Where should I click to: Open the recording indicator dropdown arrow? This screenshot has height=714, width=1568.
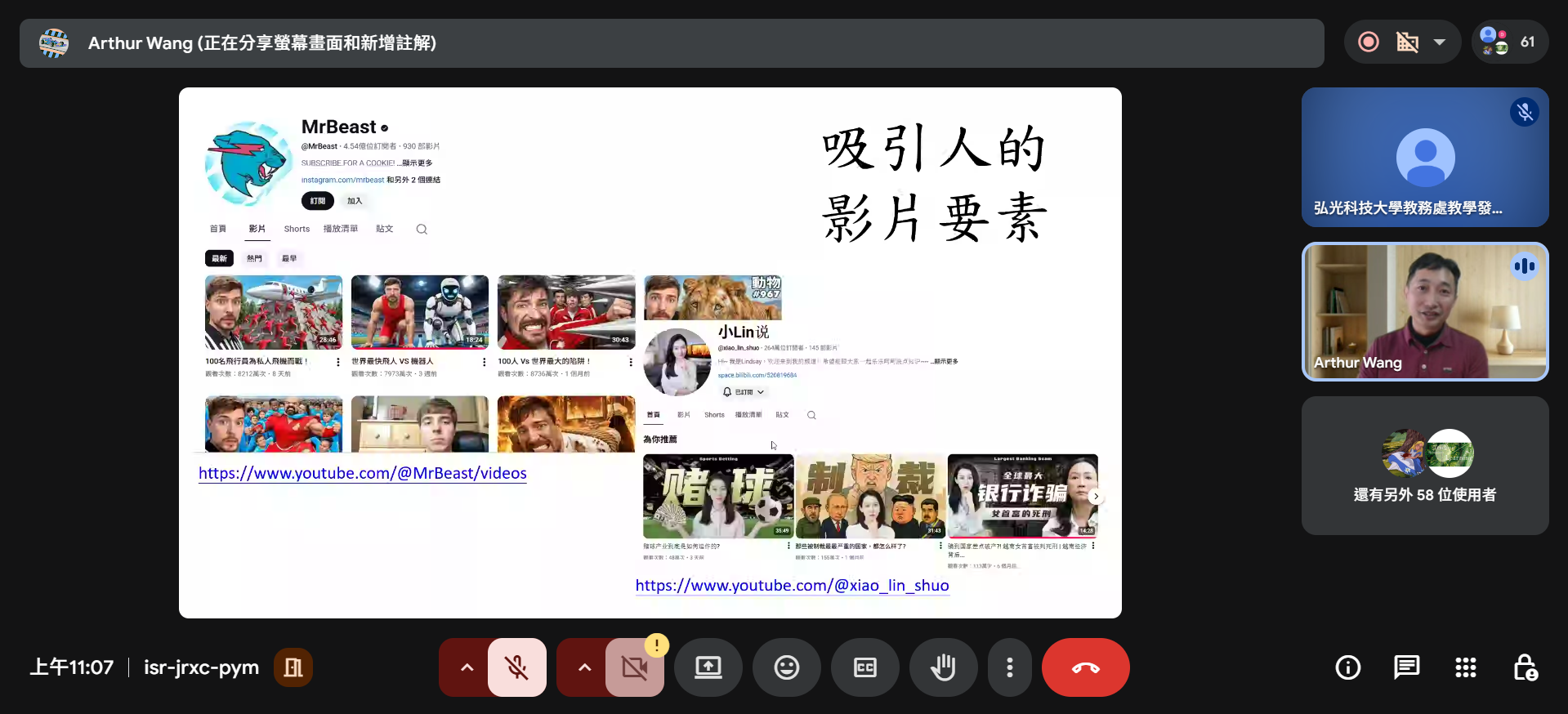tap(1440, 42)
